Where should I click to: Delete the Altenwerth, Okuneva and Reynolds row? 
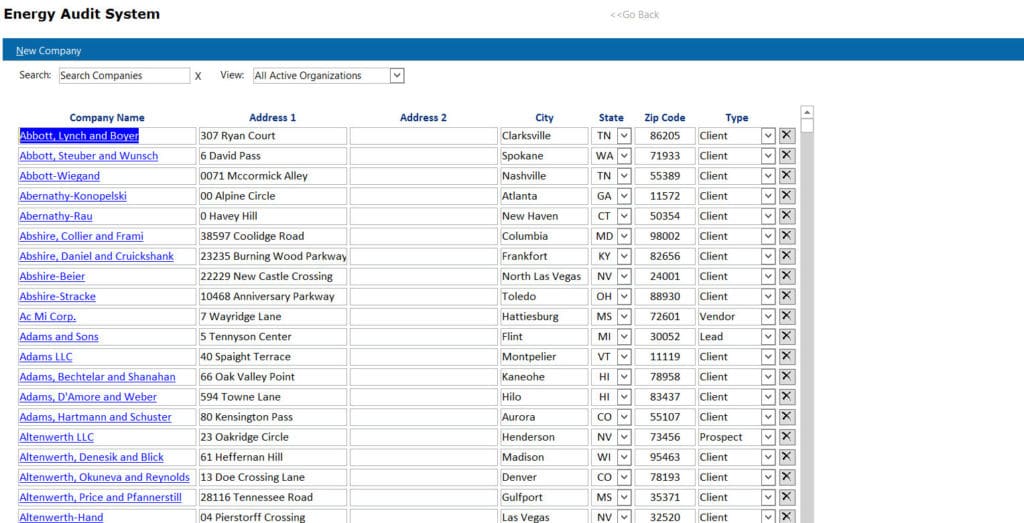[x=787, y=477]
